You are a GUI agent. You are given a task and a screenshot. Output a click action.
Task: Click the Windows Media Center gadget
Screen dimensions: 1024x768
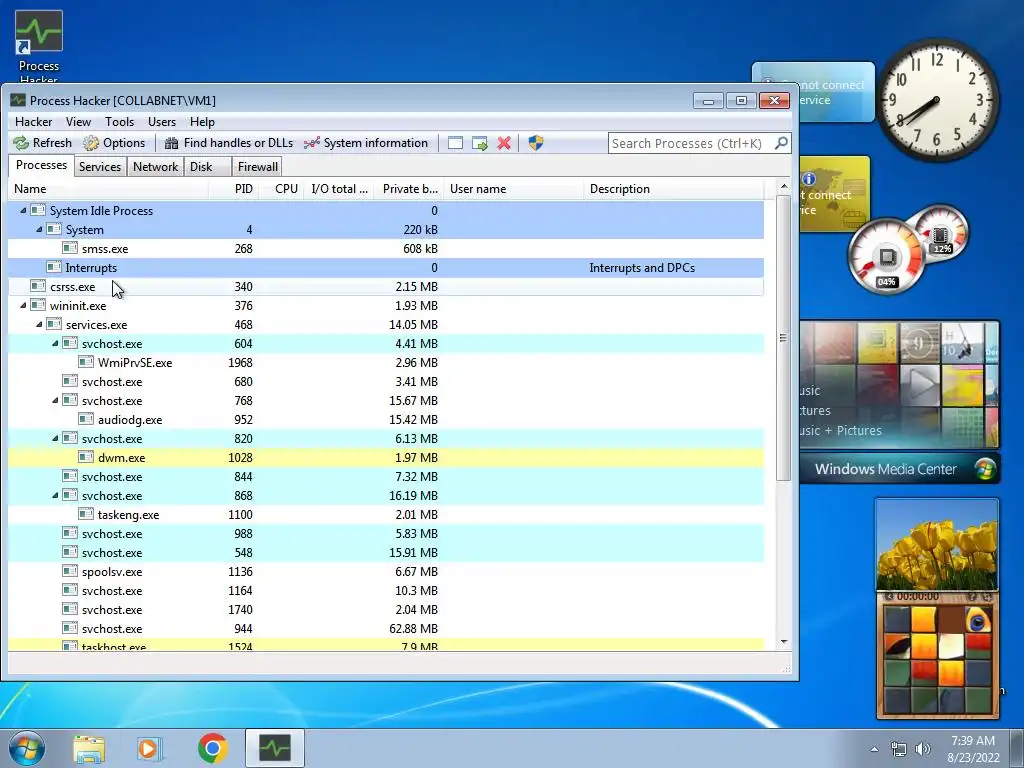click(x=900, y=402)
